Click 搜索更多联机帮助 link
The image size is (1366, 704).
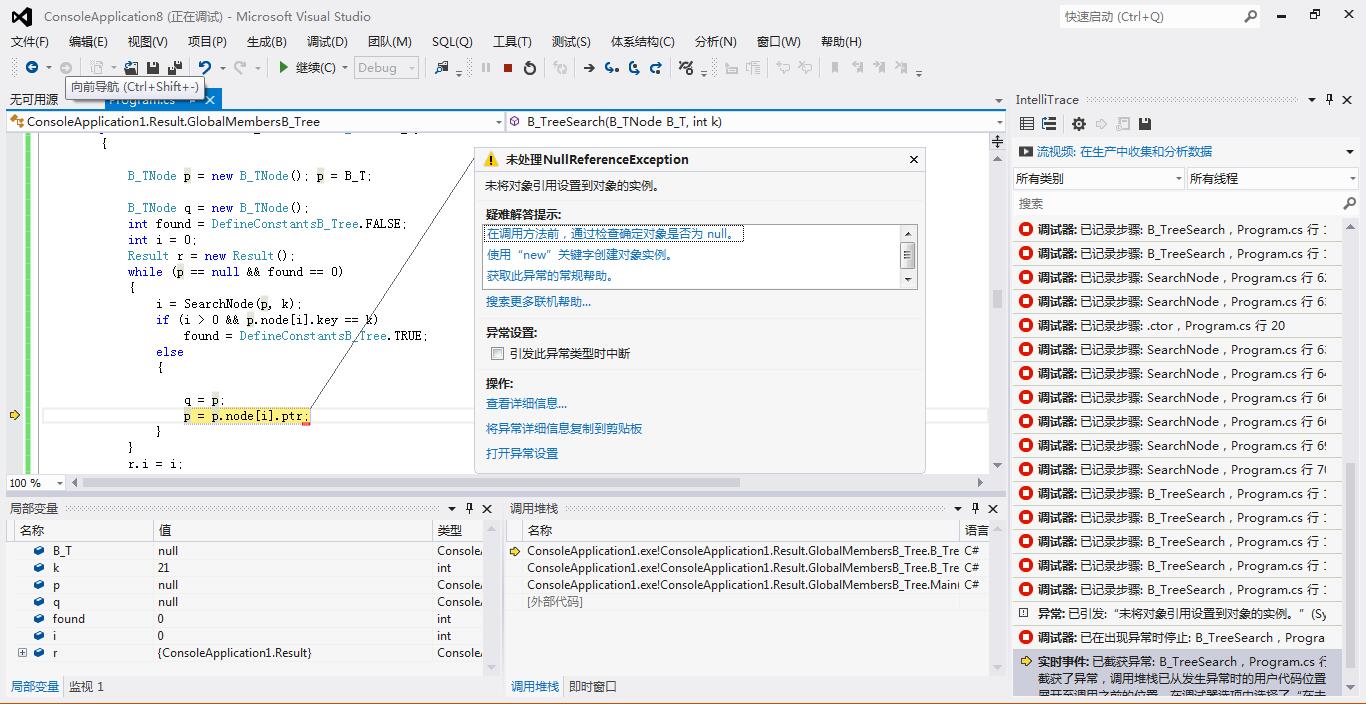pyautogui.click(x=538, y=301)
